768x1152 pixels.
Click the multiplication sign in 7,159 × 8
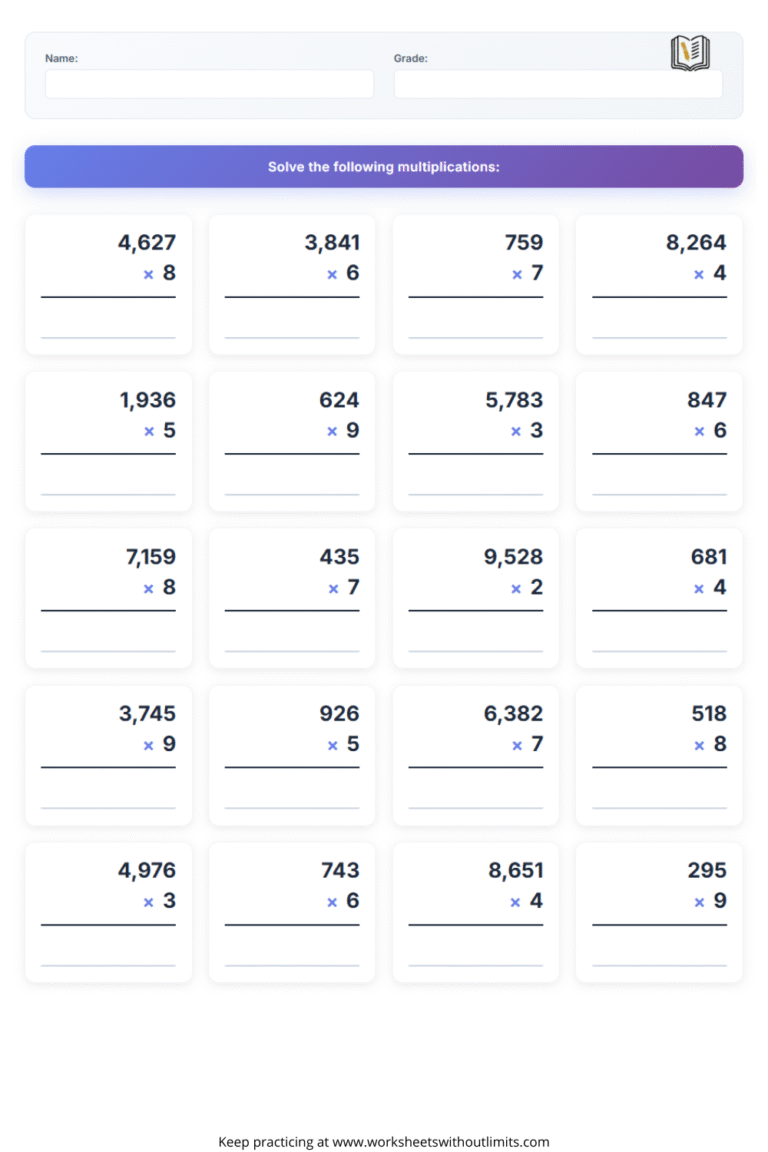[148, 589]
